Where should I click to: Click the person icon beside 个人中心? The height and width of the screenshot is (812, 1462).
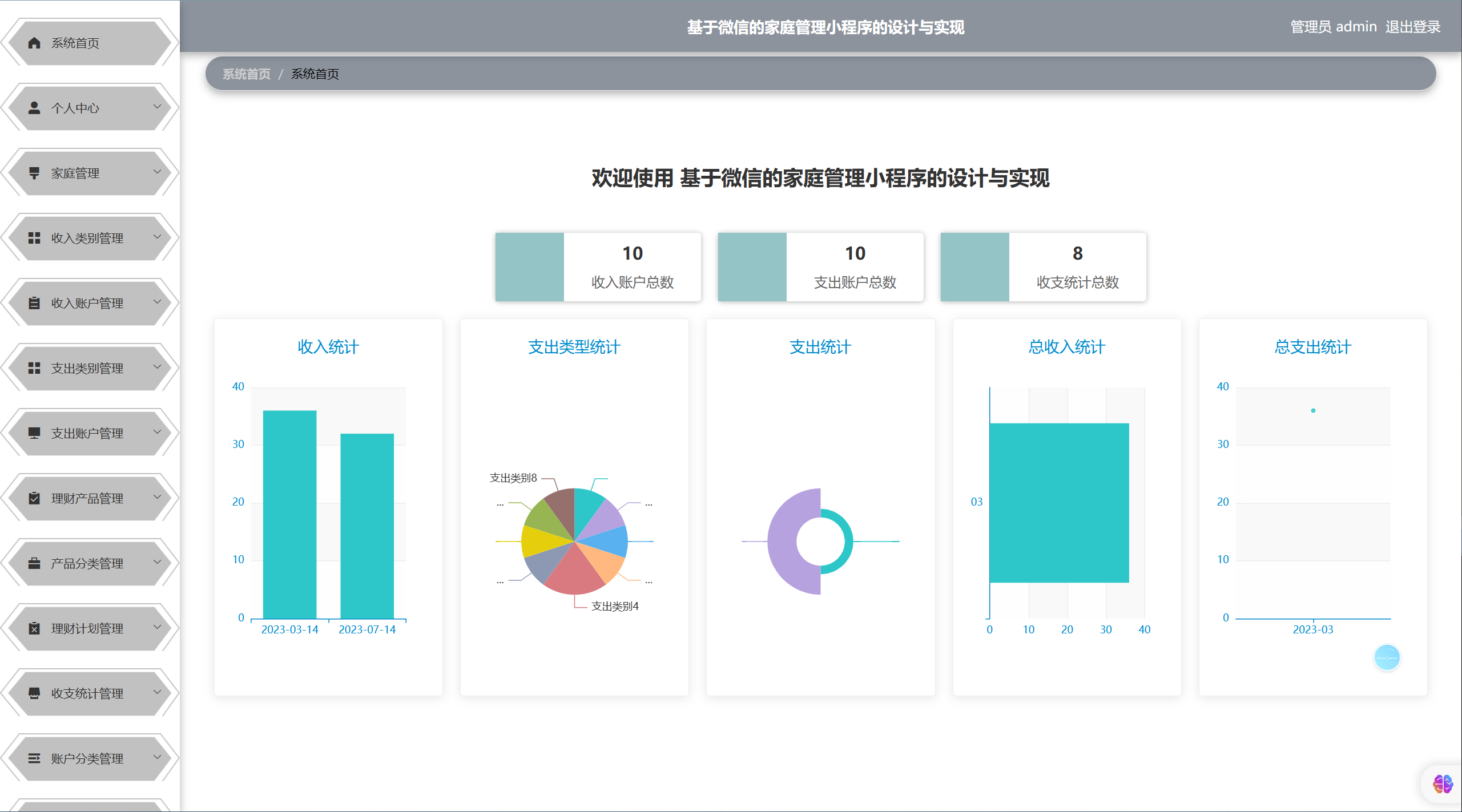(x=34, y=108)
